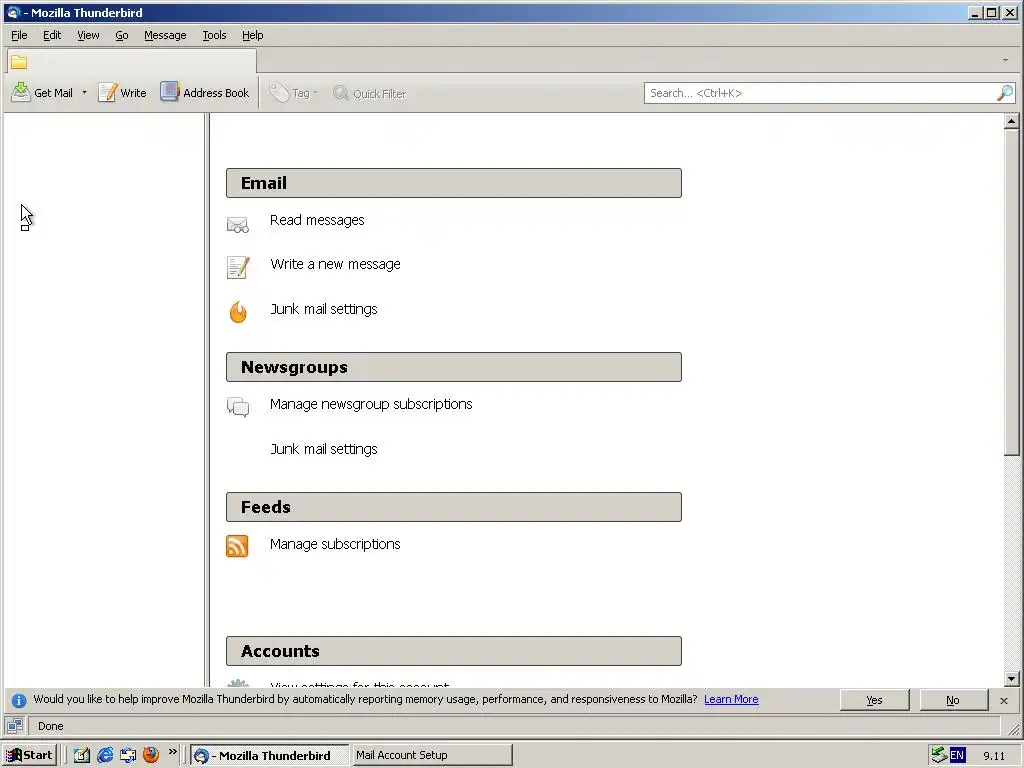
Task: Choose Write a new message link
Action: pyautogui.click(x=335, y=264)
